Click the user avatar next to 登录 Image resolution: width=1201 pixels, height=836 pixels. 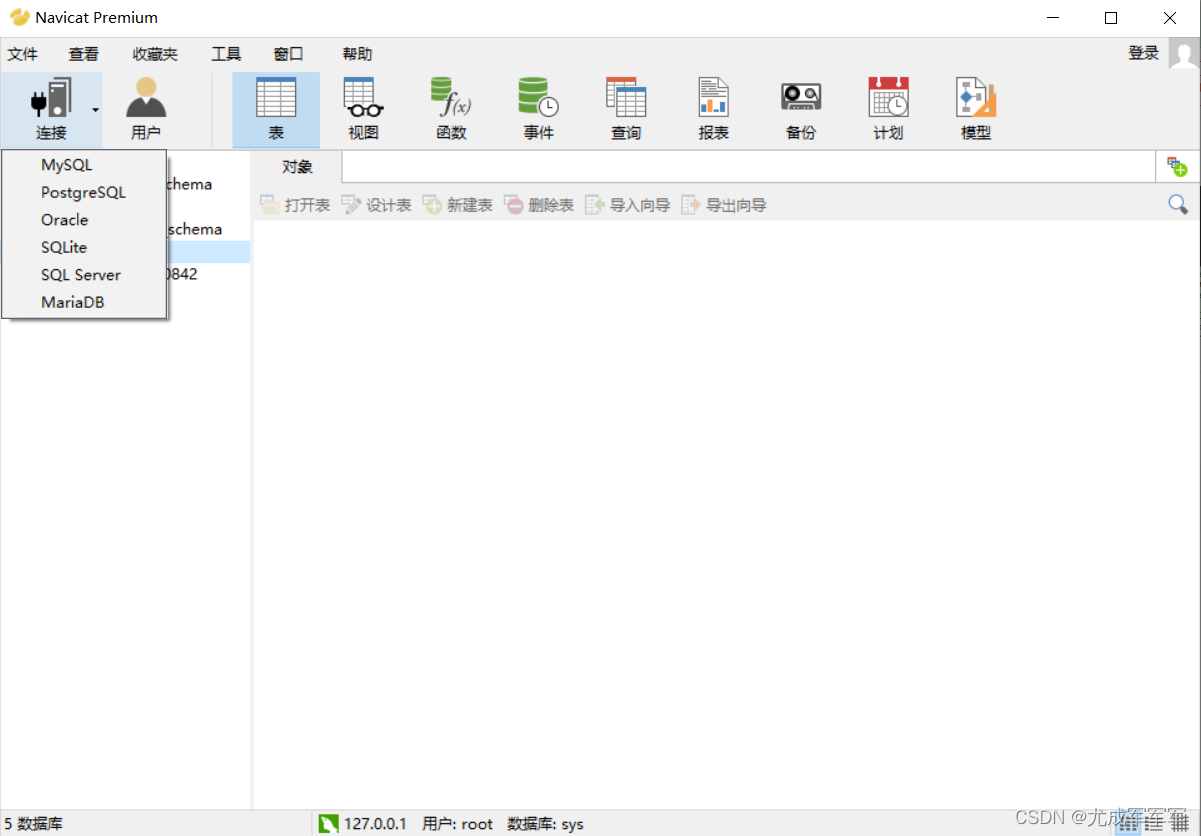(x=1184, y=53)
